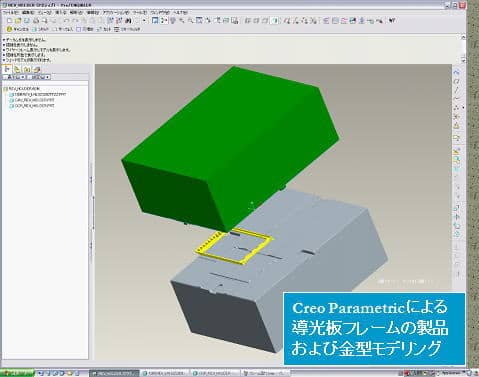The width and height of the screenshot is (479, 377).
Task: Click the binoculars Find icon
Action: pyautogui.click(x=128, y=21)
